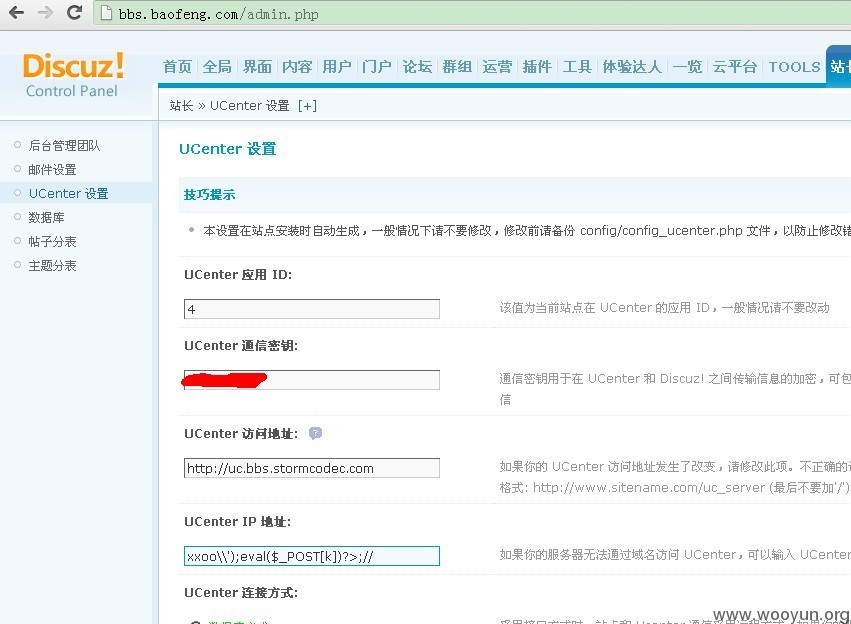
Task: Click the UCenter 通信密钥 field
Action: coord(312,380)
